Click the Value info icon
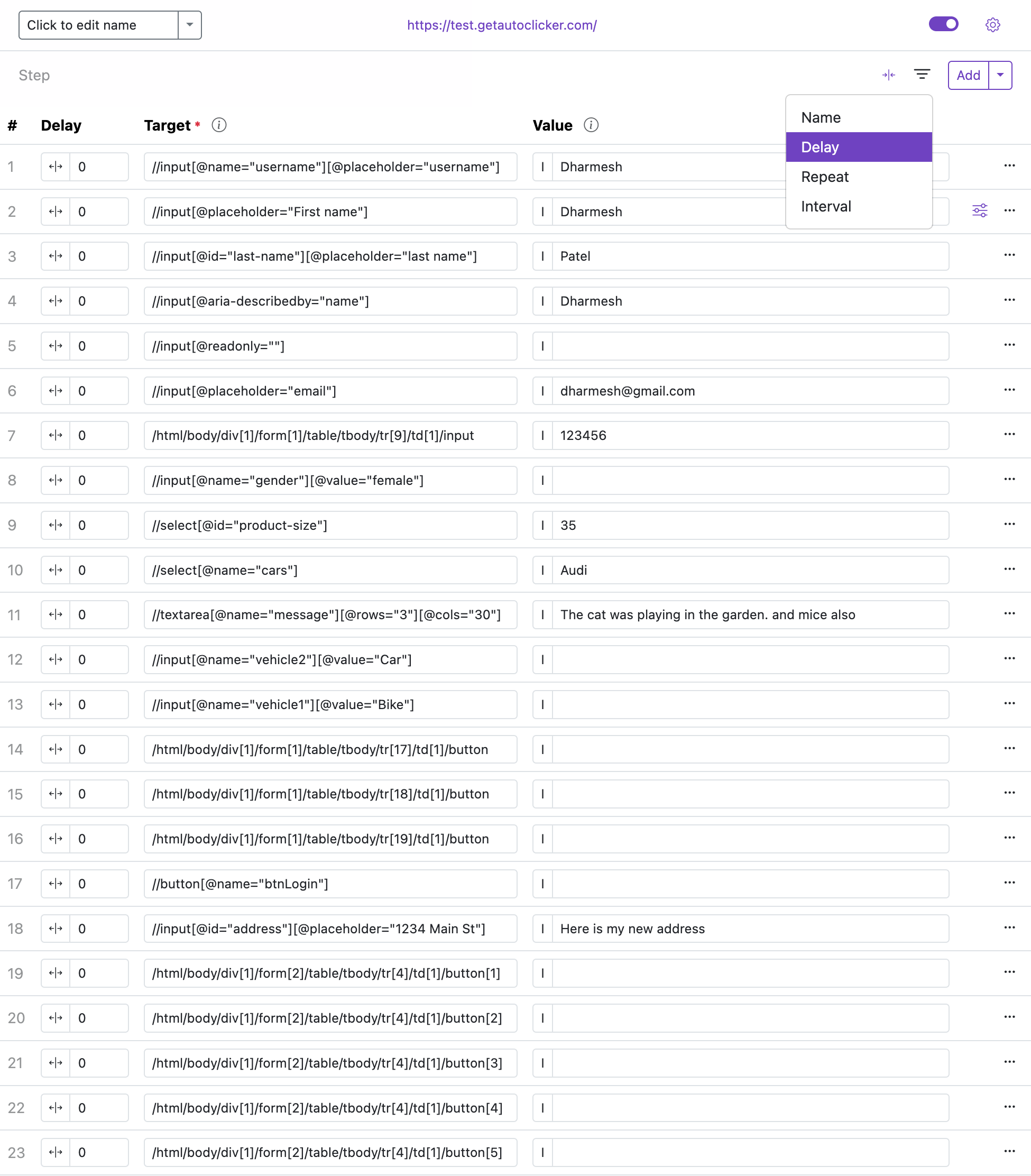This screenshot has height=1176, width=1031. [x=591, y=125]
